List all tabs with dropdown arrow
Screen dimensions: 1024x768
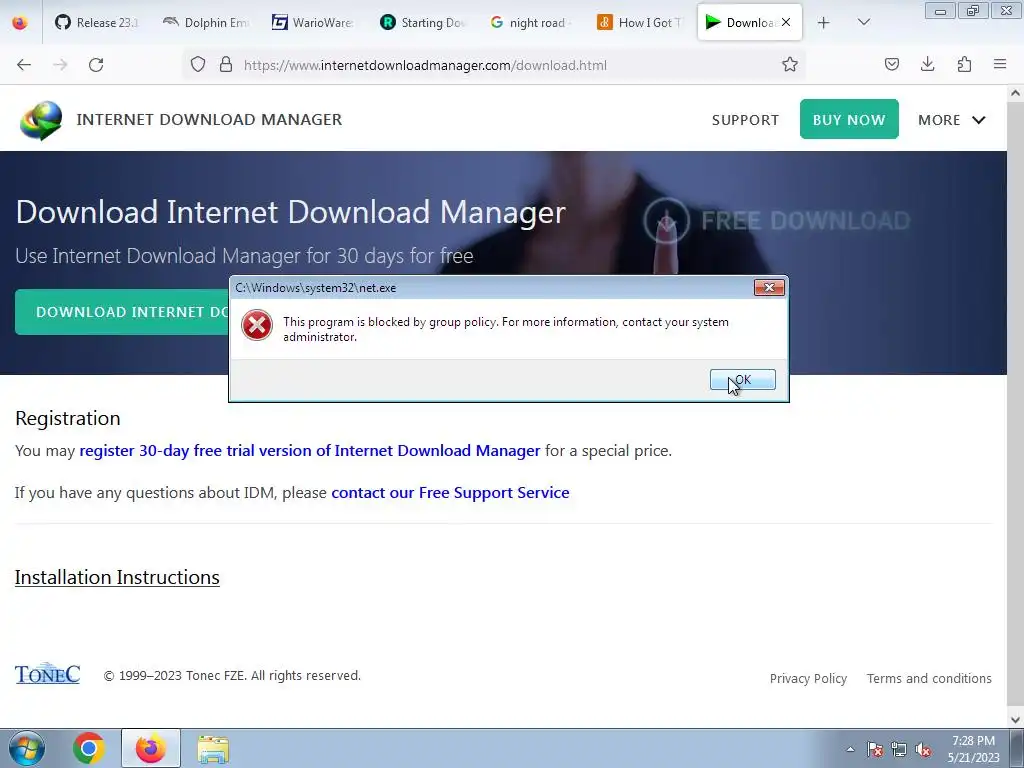coord(863,23)
